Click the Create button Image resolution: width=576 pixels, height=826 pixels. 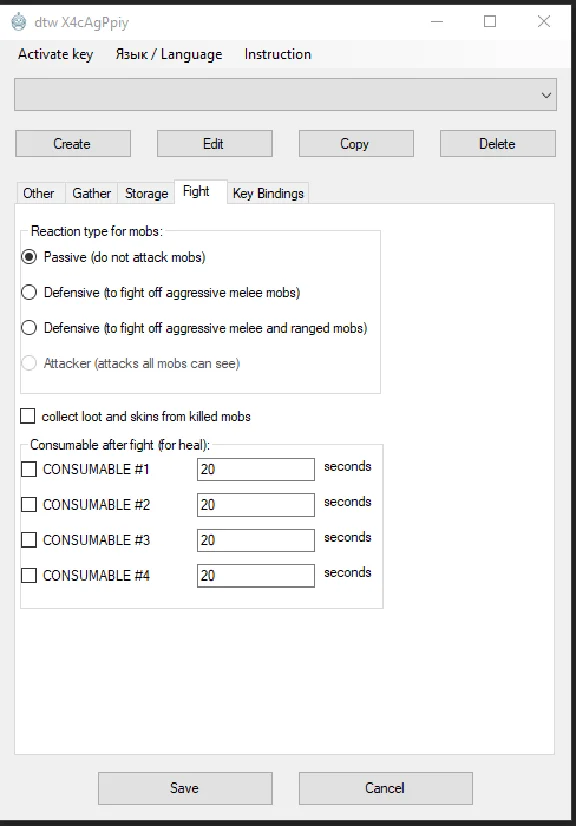coord(73,144)
